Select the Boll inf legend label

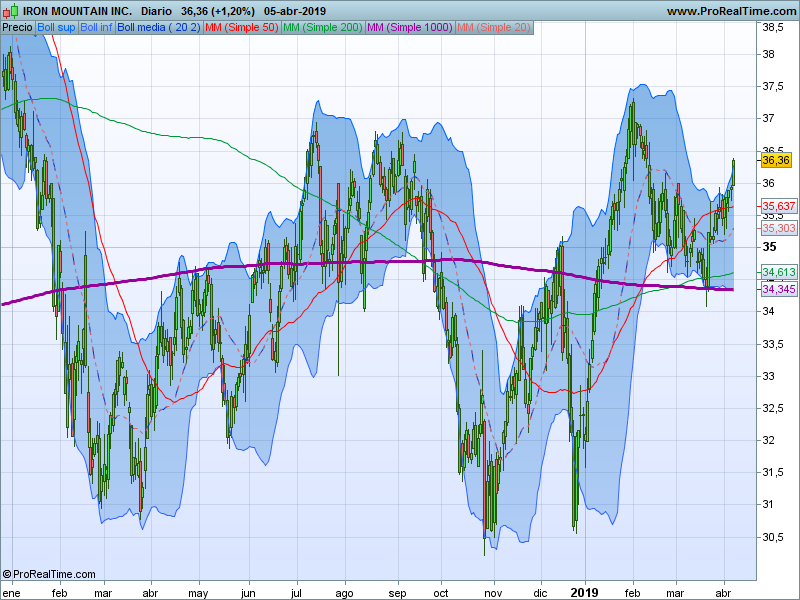tap(96, 28)
